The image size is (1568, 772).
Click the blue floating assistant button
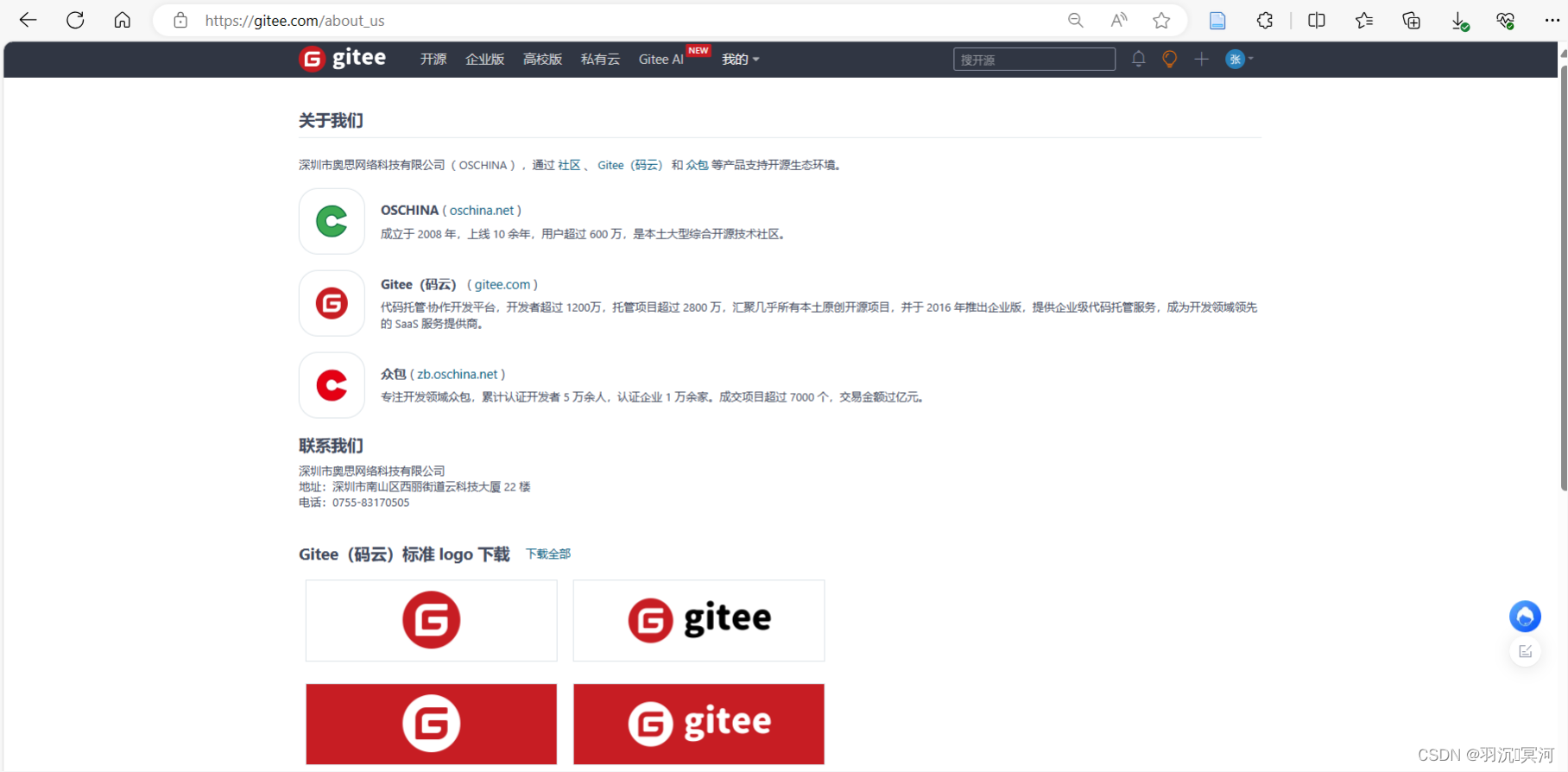[1525, 616]
